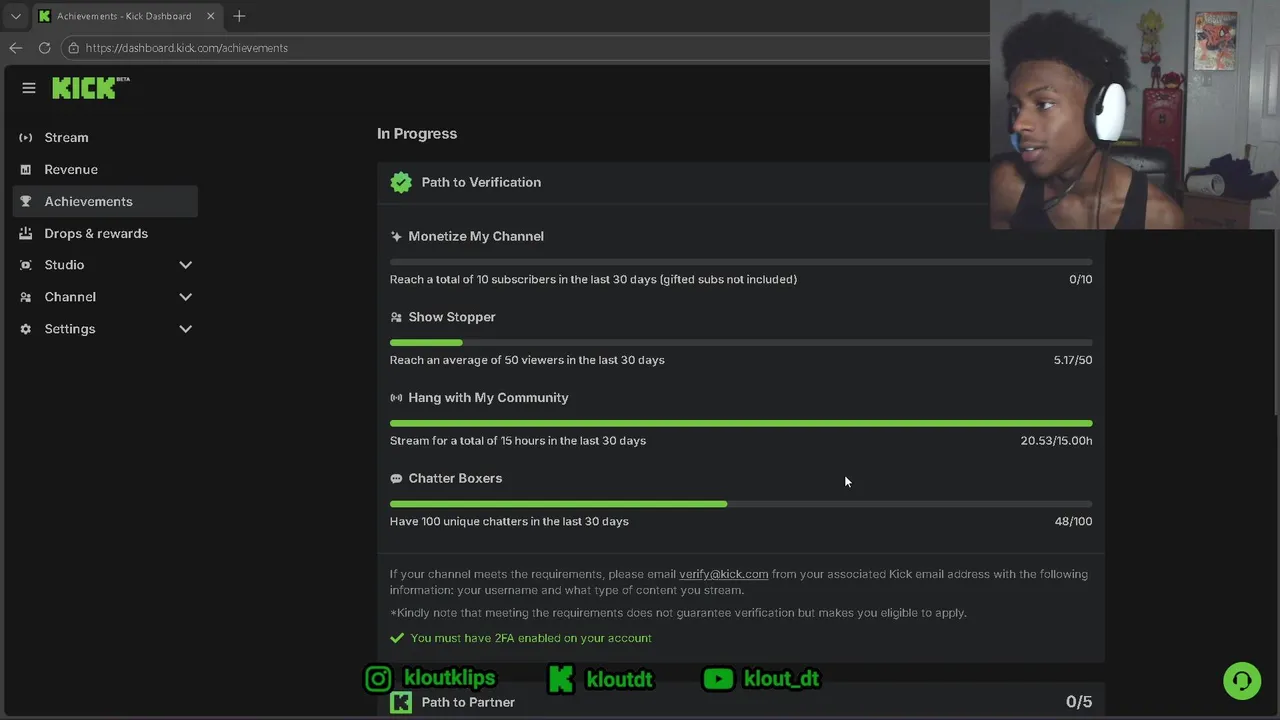Expand the Studio submenu chevron
Image resolution: width=1280 pixels, height=720 pixels.
(185, 265)
